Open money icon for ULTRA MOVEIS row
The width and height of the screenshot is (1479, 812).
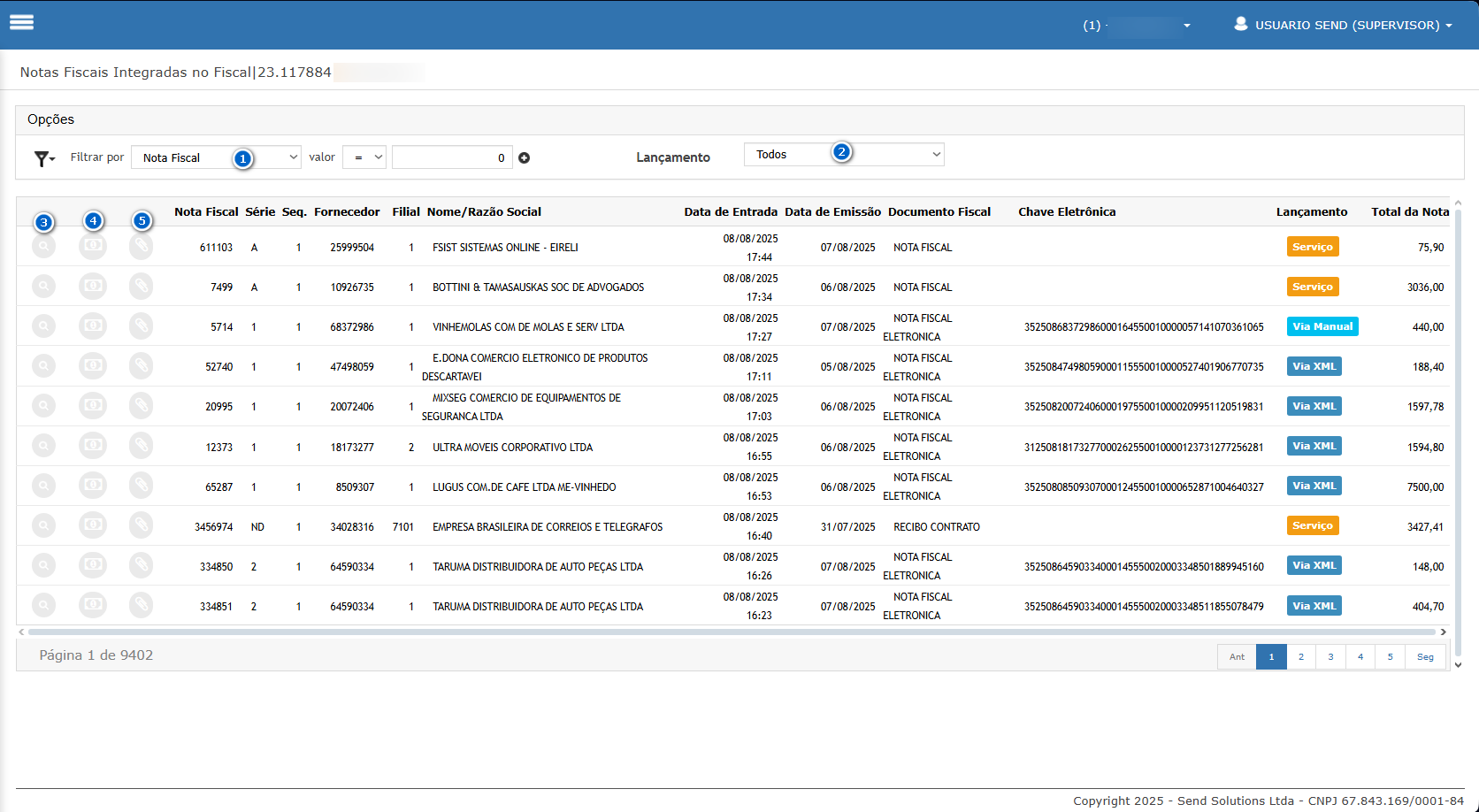[x=93, y=445]
